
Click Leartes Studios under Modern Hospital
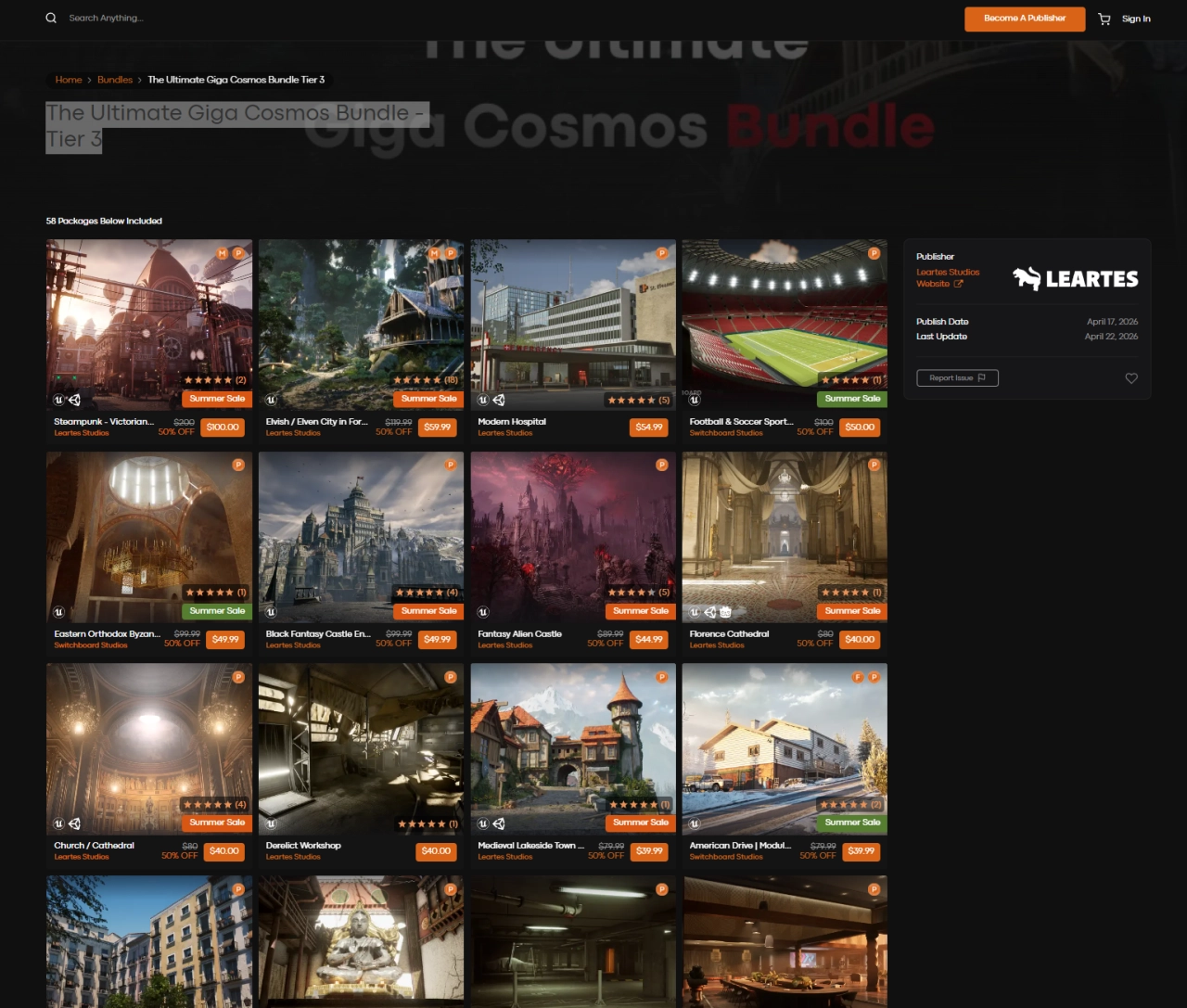(505, 433)
